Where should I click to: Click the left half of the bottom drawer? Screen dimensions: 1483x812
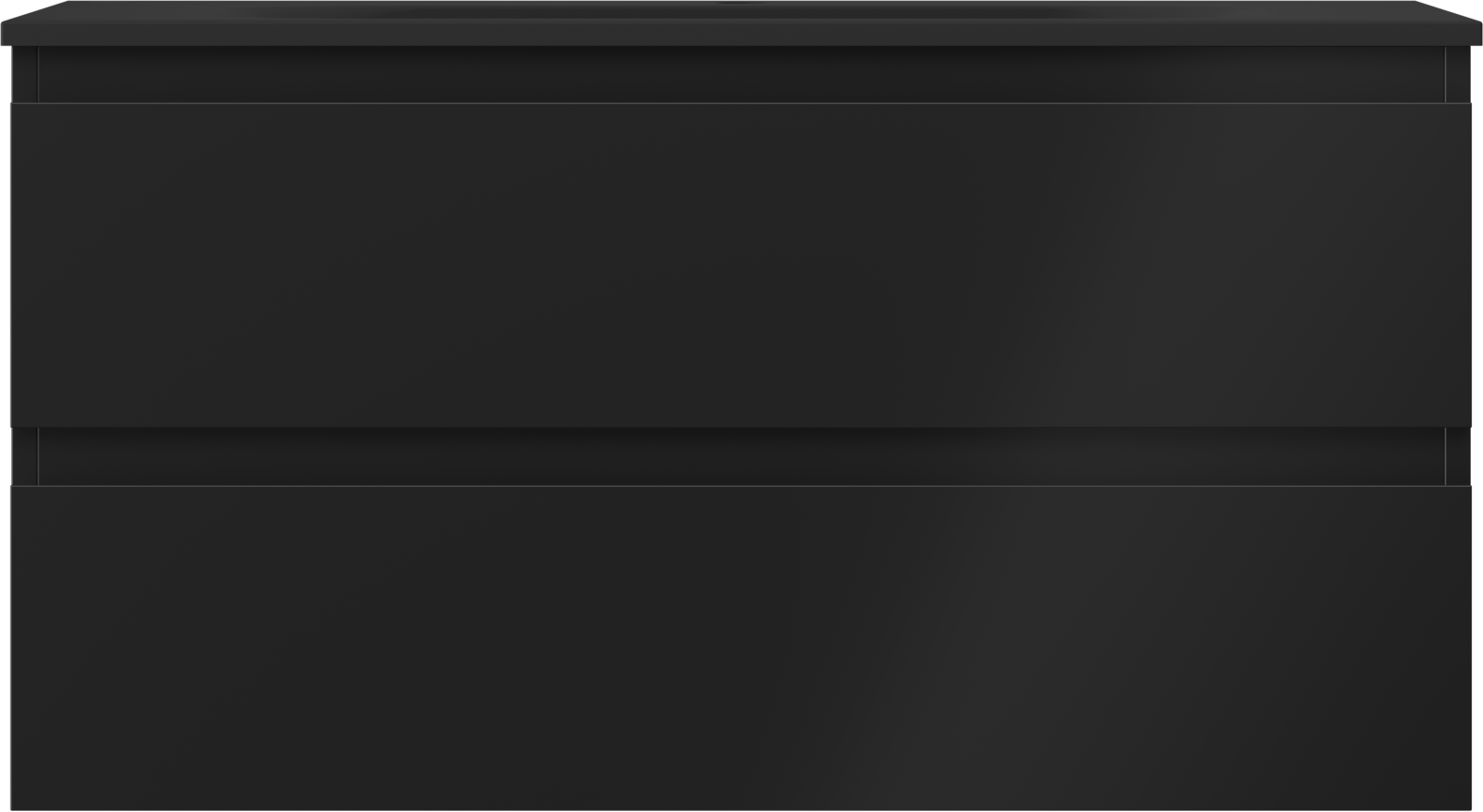[x=376, y=648]
